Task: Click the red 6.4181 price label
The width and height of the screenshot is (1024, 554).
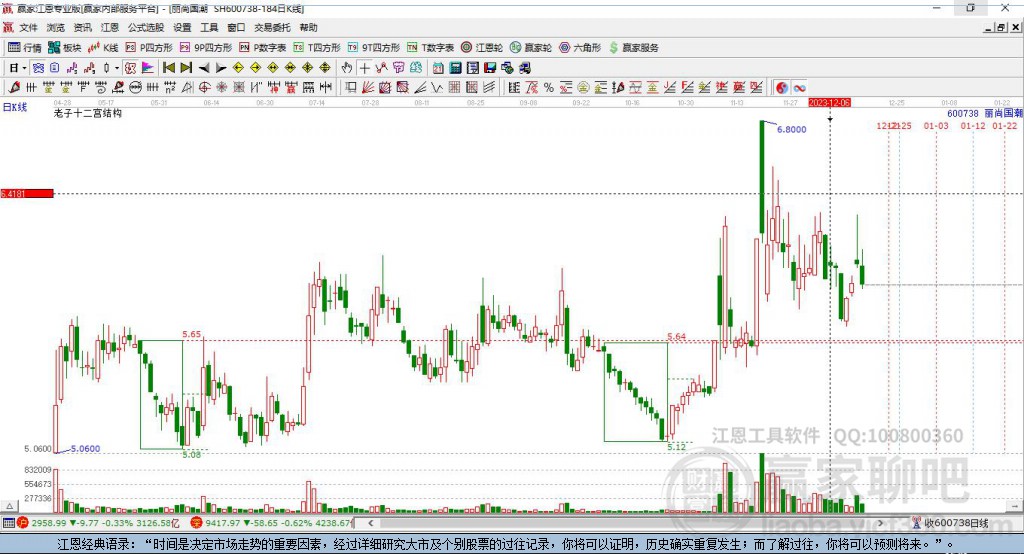Action: pos(27,193)
